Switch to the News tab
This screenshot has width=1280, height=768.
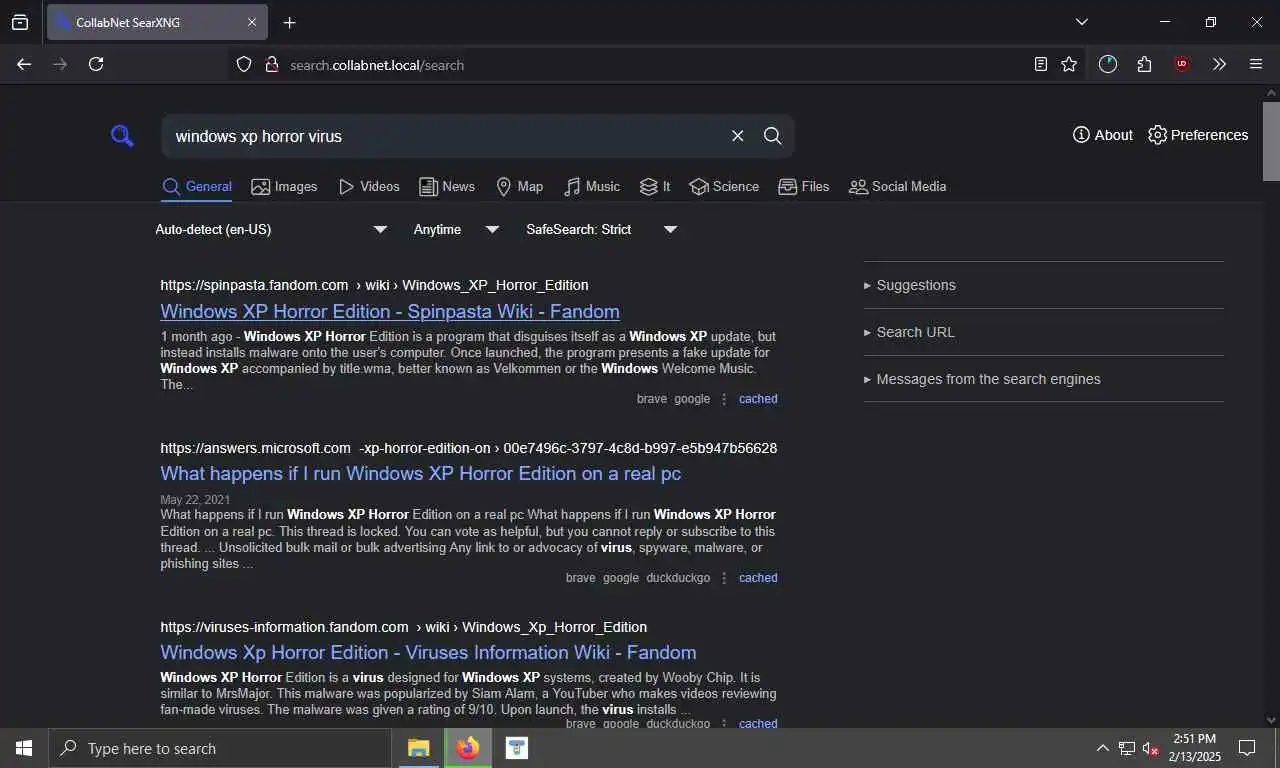click(447, 187)
